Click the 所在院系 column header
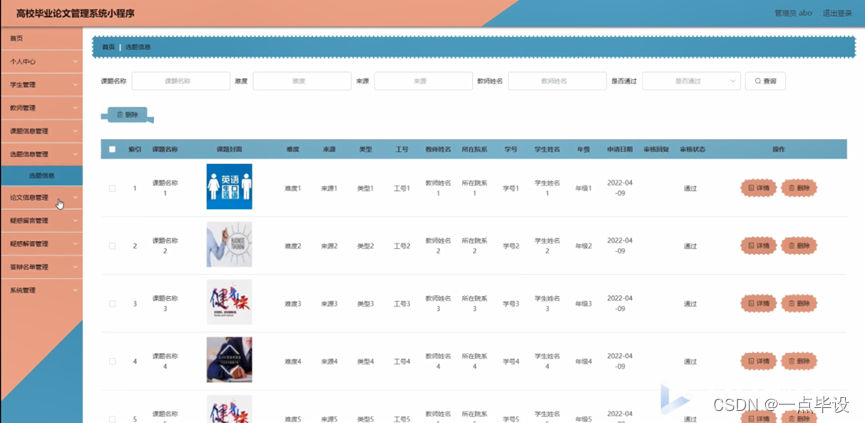The height and width of the screenshot is (423, 865). point(474,149)
